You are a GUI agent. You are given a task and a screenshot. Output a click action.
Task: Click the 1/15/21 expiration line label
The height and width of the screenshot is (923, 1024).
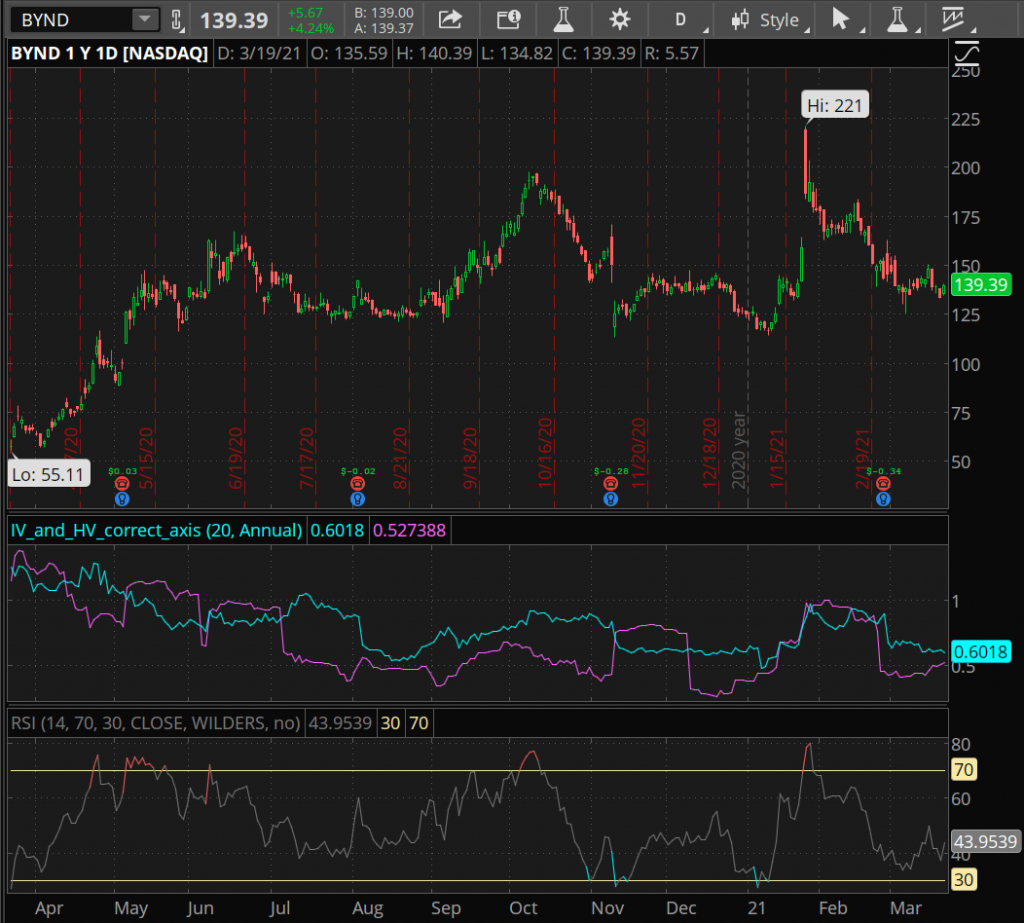pyautogui.click(x=777, y=458)
